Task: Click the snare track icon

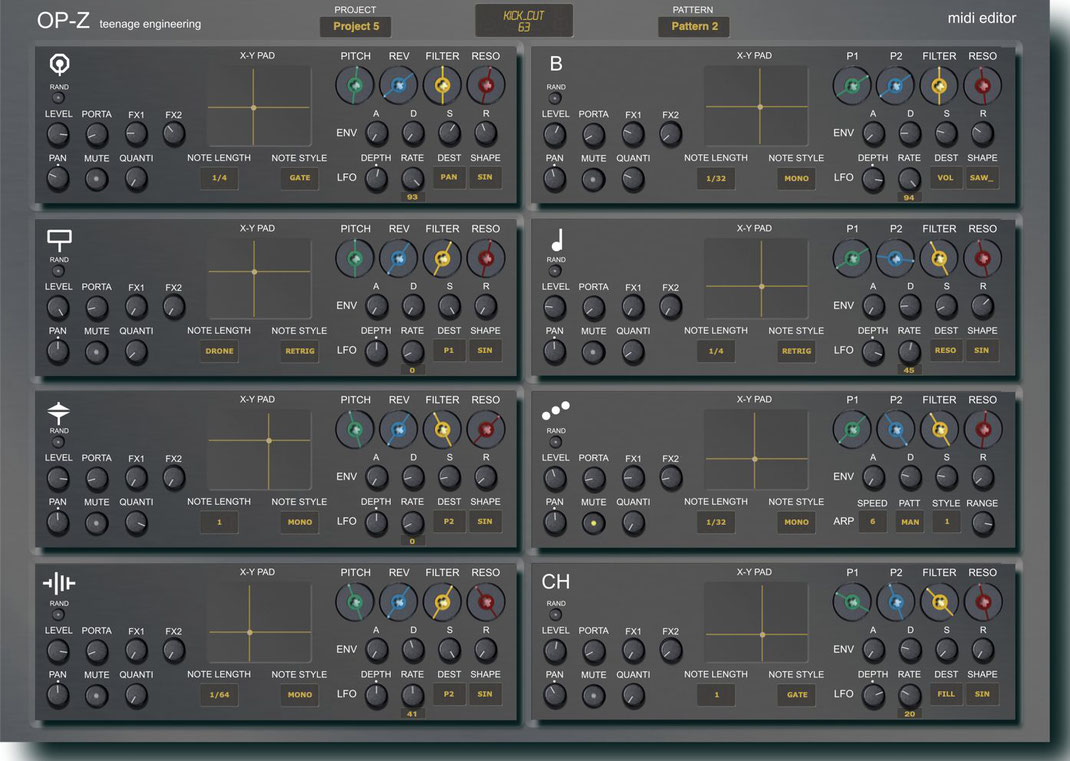Action: click(x=60, y=239)
